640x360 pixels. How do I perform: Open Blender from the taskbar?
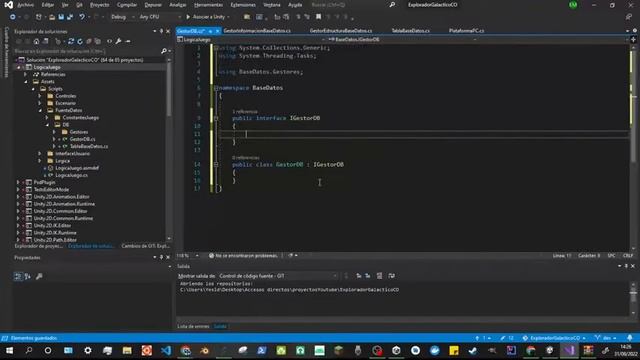pos(204,350)
